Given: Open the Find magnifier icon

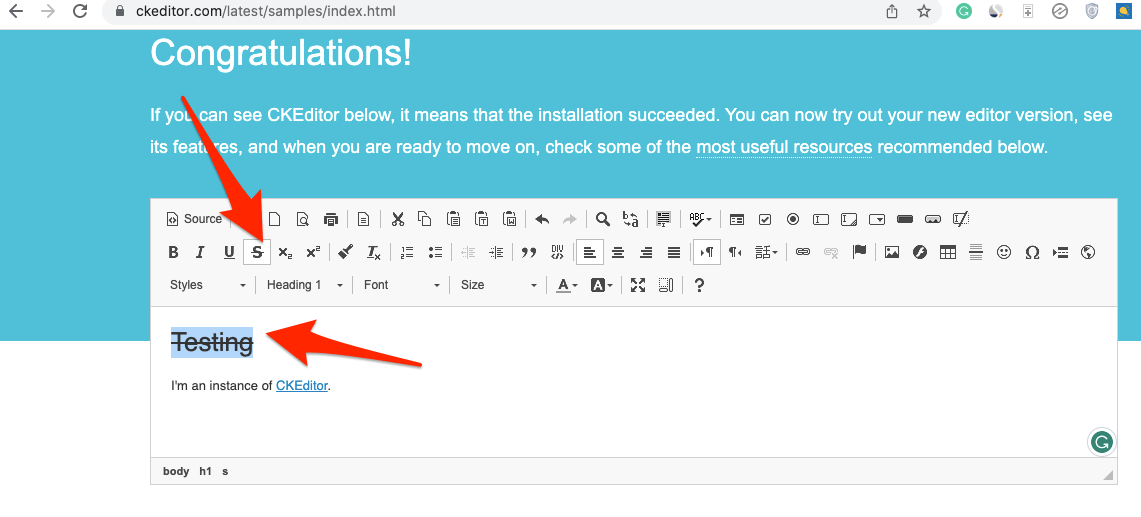Looking at the screenshot, I should tap(603, 218).
